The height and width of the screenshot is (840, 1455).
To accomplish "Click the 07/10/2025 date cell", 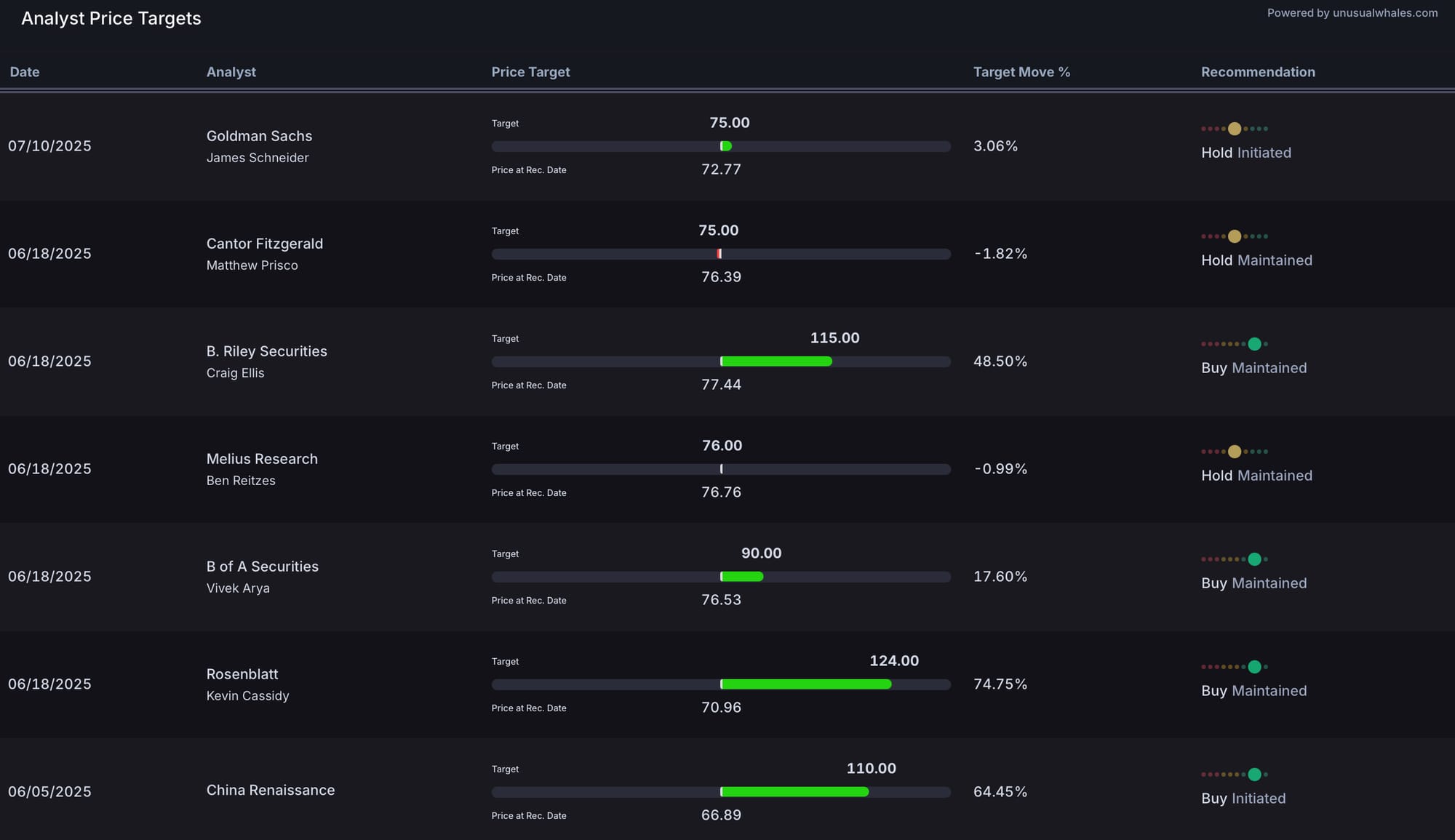I will (x=49, y=146).
